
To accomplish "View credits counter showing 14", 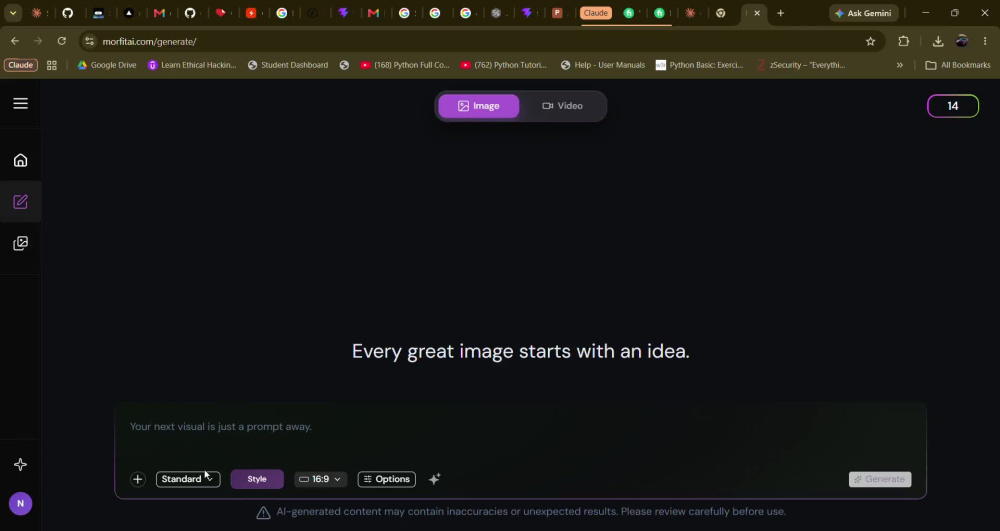I will coord(953,106).
